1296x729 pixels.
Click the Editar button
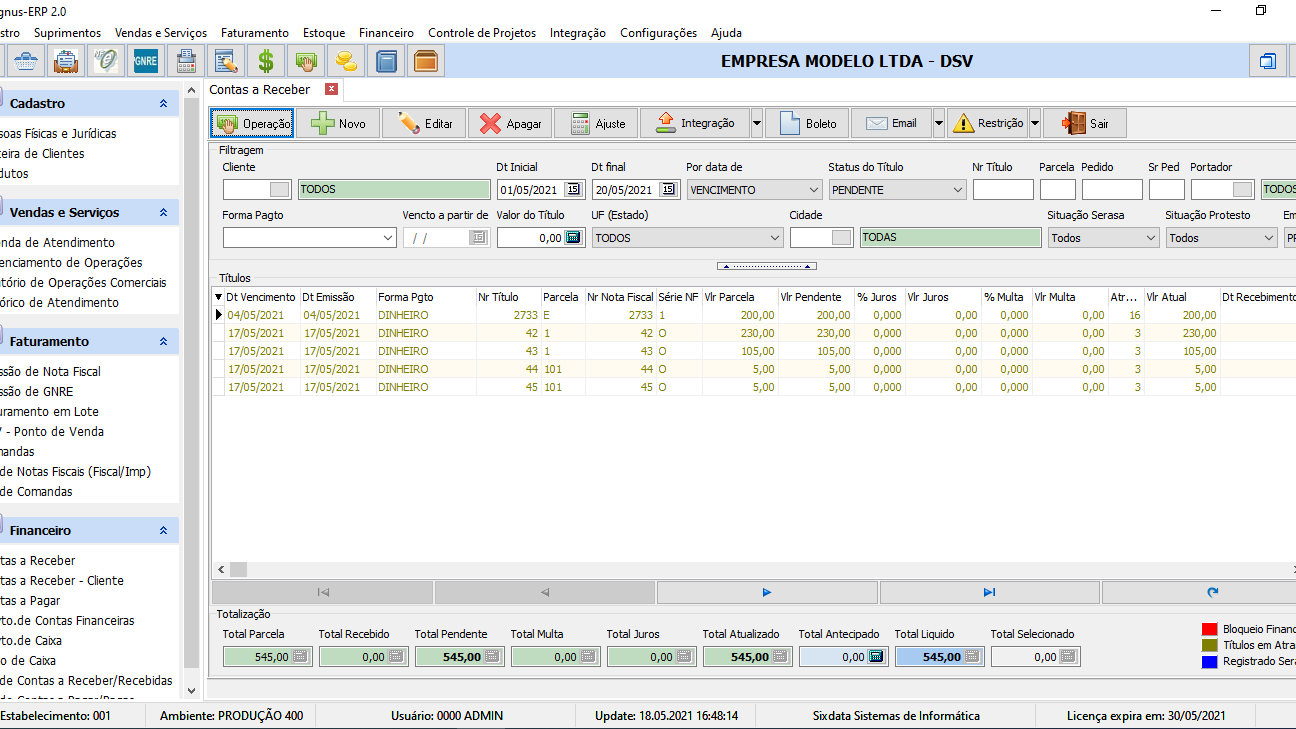pos(424,124)
